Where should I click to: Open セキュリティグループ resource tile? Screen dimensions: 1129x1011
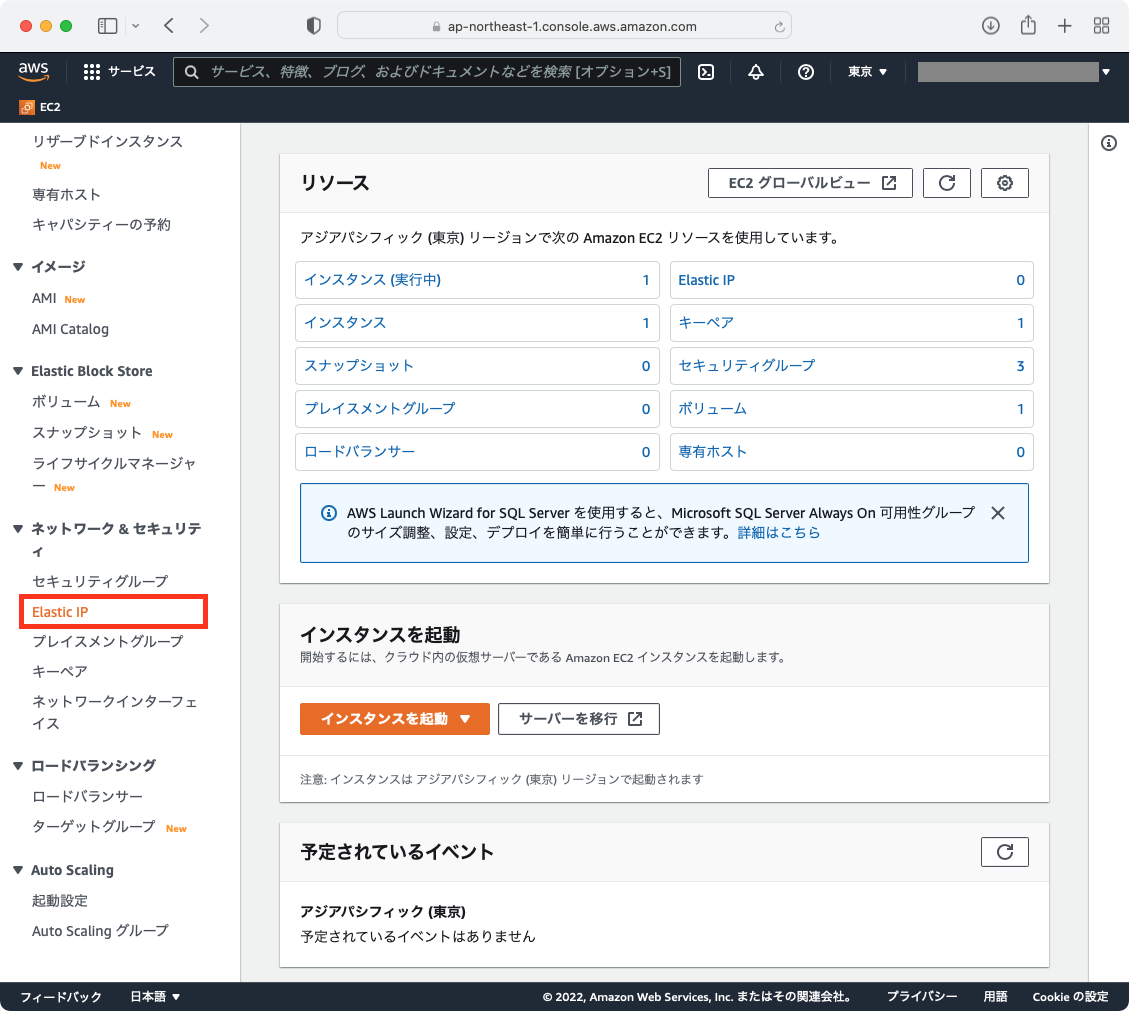click(851, 366)
